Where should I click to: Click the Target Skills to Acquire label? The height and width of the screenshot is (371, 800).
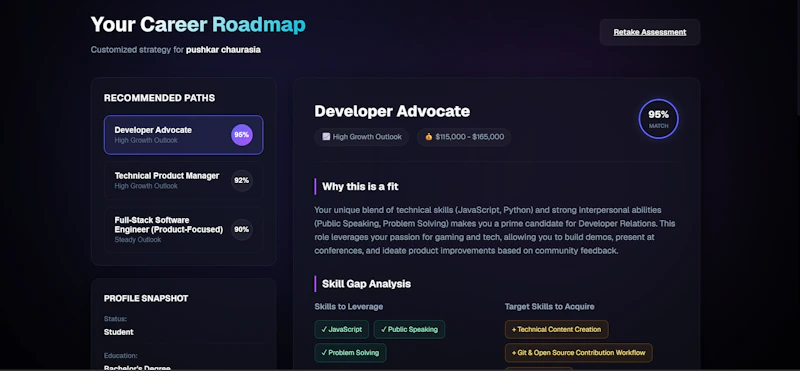pyautogui.click(x=549, y=307)
